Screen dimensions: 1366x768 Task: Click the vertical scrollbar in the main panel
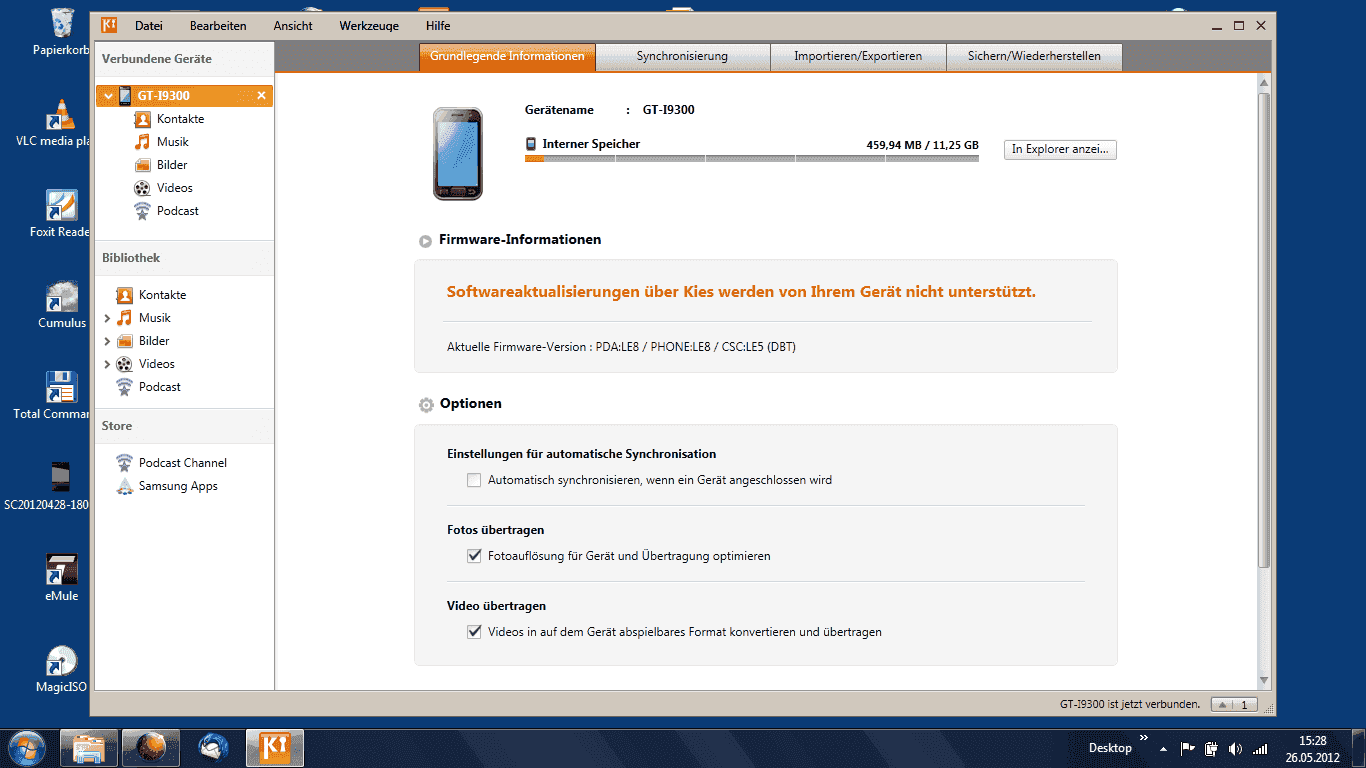1264,330
